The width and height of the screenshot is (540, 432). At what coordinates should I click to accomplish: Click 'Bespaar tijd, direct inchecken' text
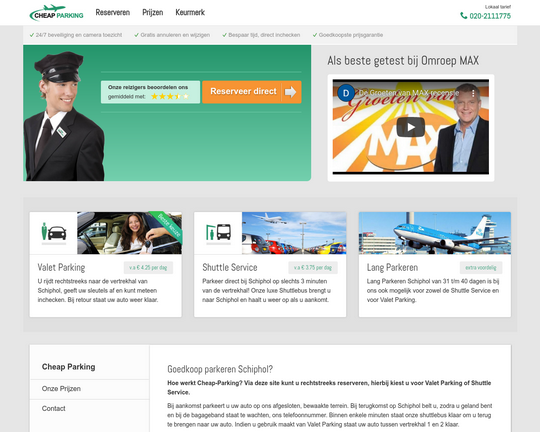coord(264,35)
